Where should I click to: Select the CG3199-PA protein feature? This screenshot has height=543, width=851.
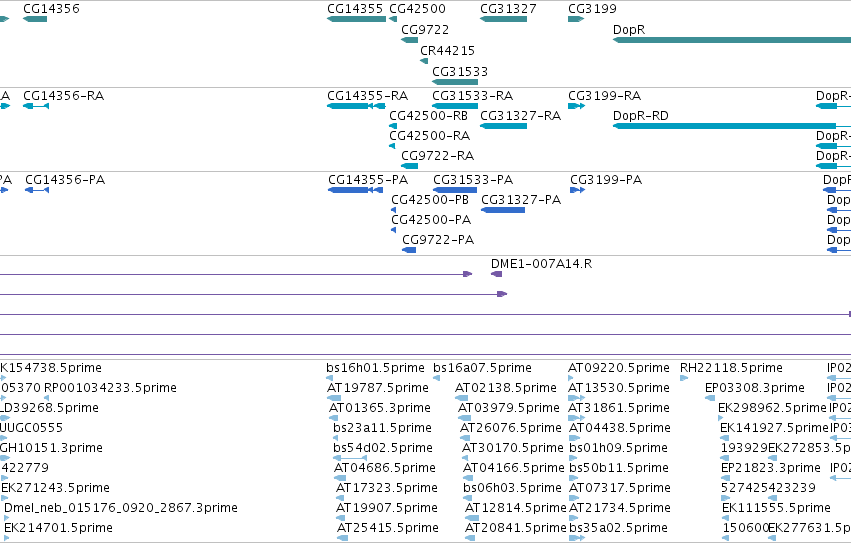577,190
